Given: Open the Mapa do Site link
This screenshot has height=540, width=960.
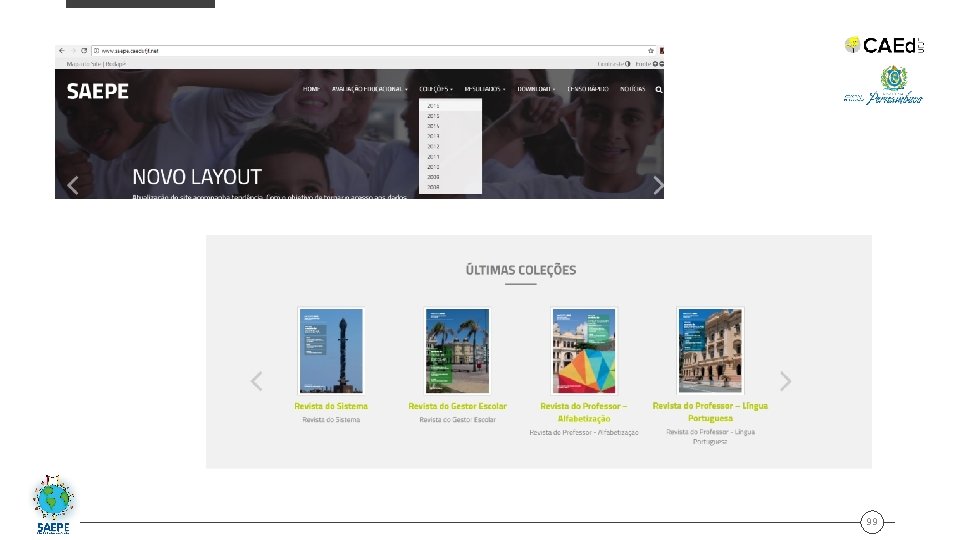Looking at the screenshot, I should 83,64.
